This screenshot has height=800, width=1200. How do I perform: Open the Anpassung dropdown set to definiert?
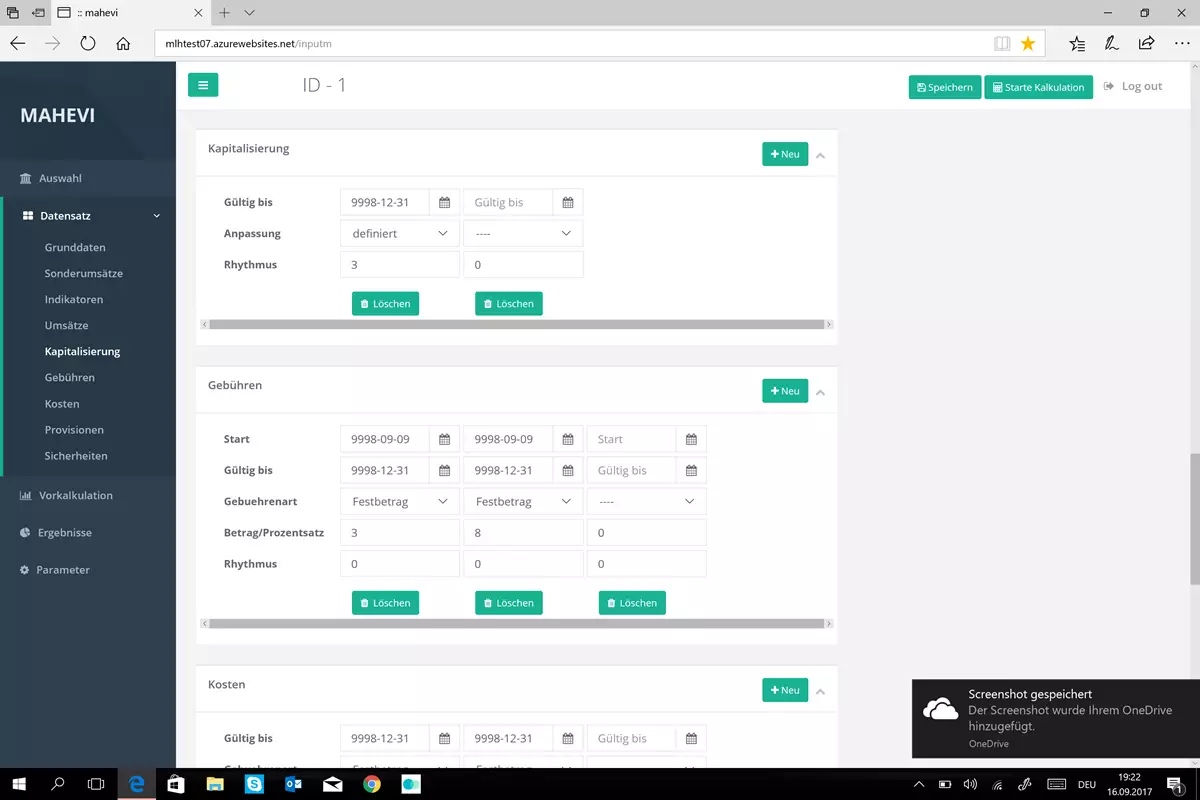399,233
